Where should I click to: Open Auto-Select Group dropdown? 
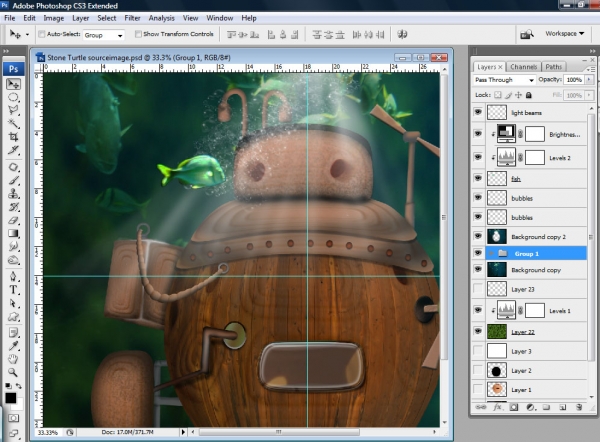[104, 35]
